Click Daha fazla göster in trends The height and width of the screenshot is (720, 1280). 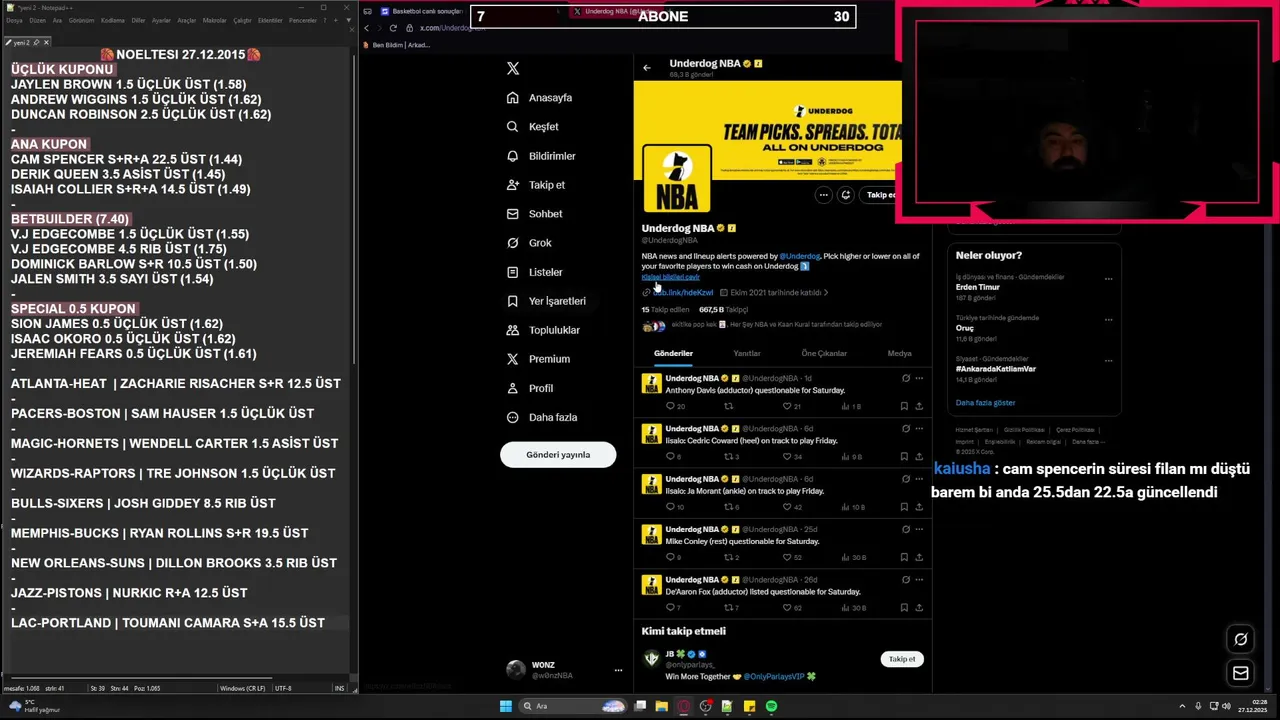pos(985,403)
